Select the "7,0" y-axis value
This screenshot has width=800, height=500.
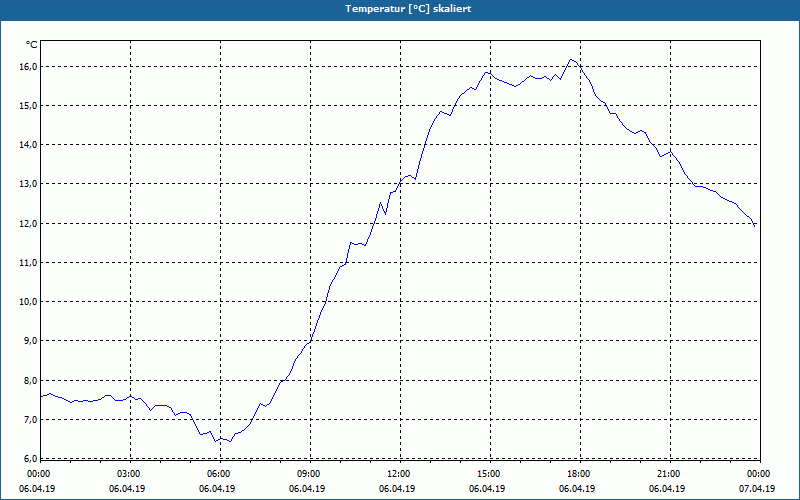[x=31, y=419]
